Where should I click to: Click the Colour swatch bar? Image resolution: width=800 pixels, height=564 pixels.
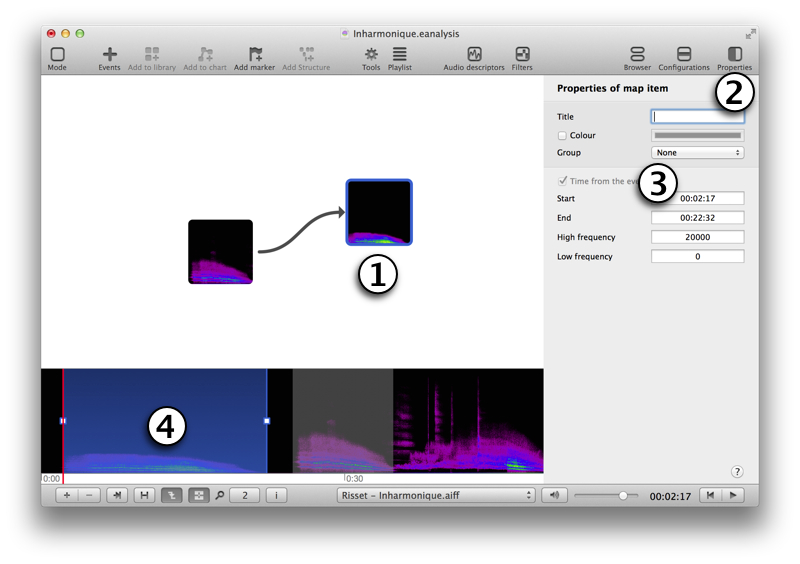click(x=697, y=135)
